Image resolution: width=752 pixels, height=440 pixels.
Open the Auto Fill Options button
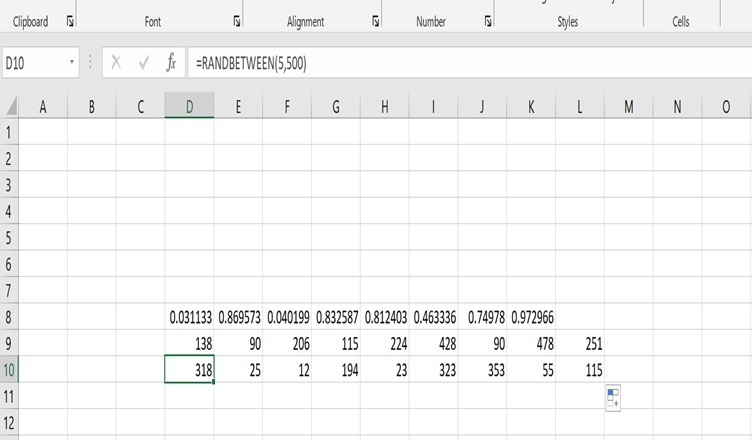click(x=613, y=398)
